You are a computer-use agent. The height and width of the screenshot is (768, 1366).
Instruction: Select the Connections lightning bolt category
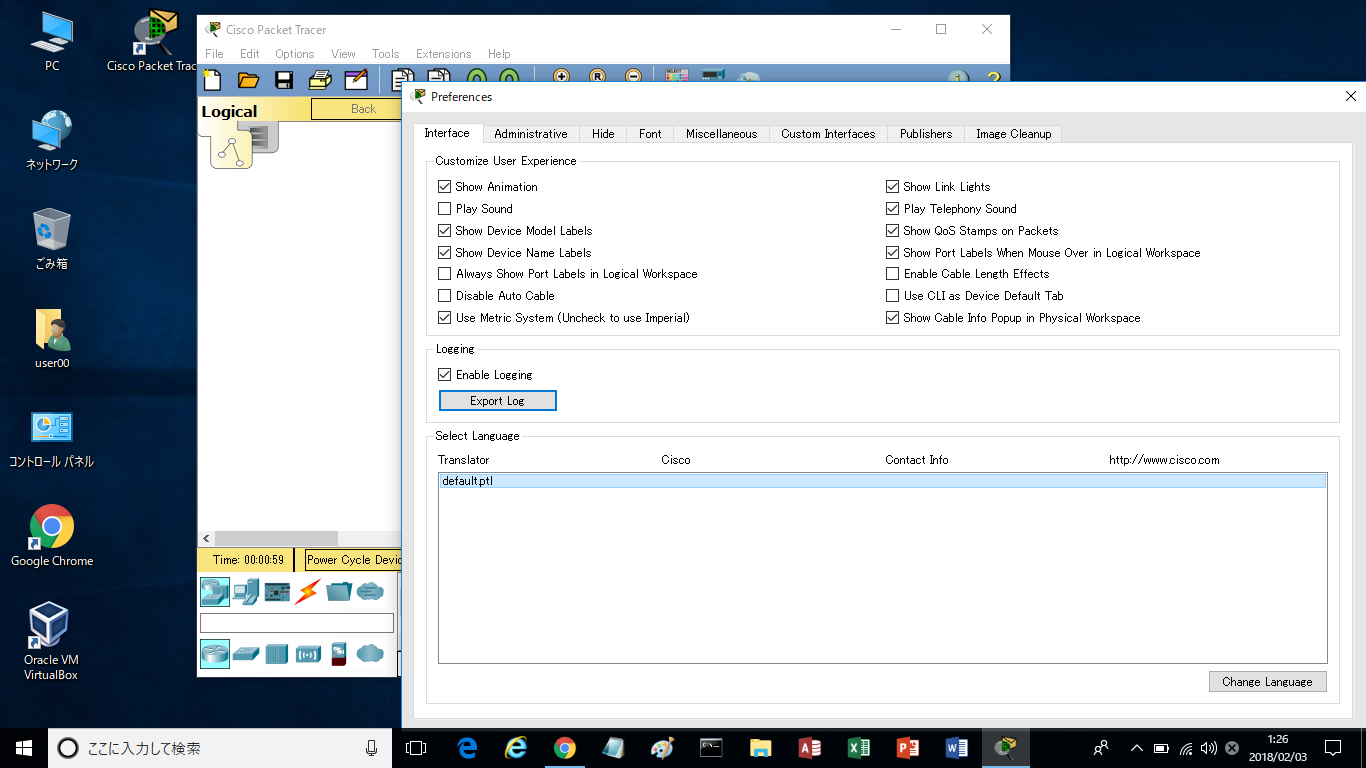click(308, 591)
